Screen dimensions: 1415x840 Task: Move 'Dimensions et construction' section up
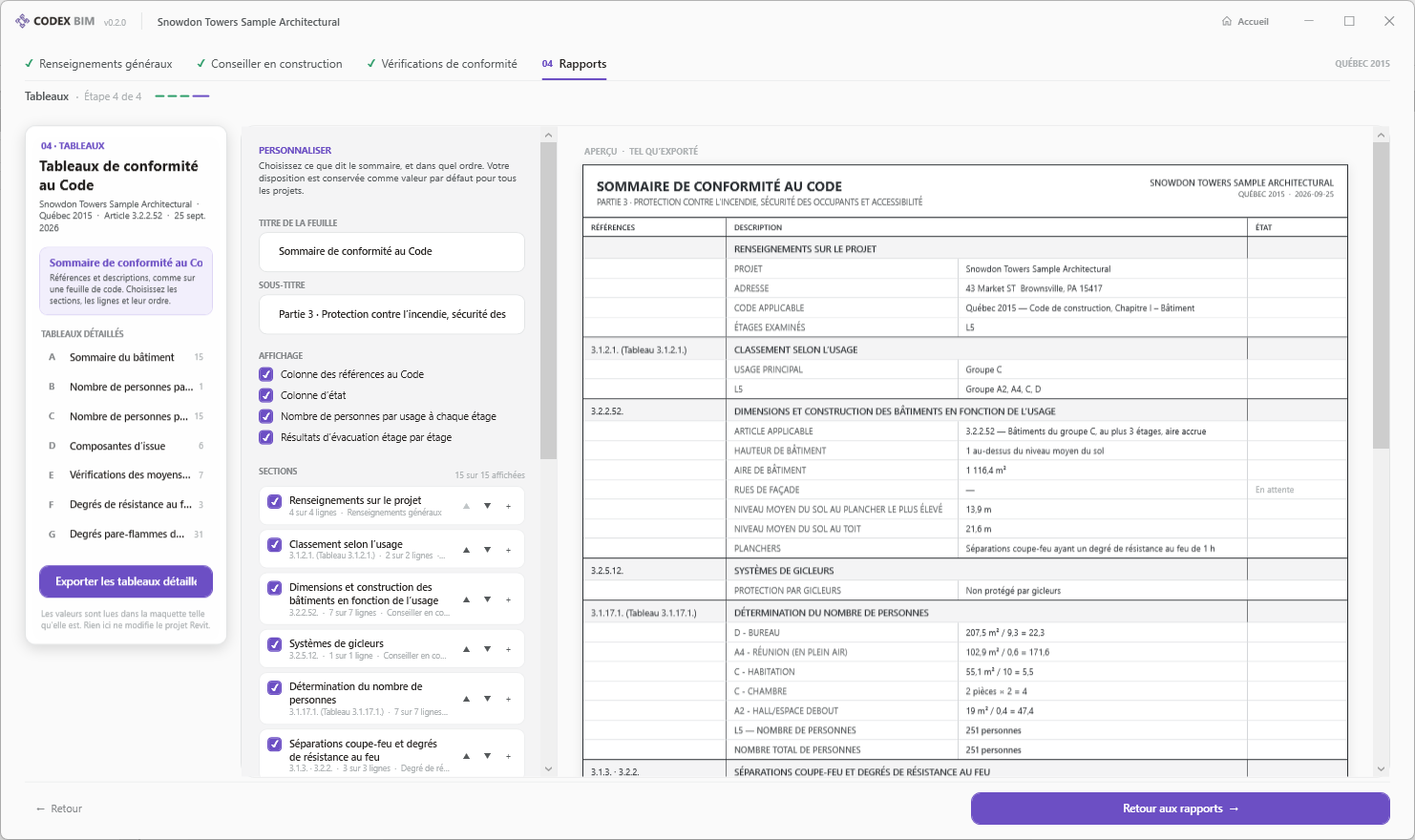pos(466,599)
